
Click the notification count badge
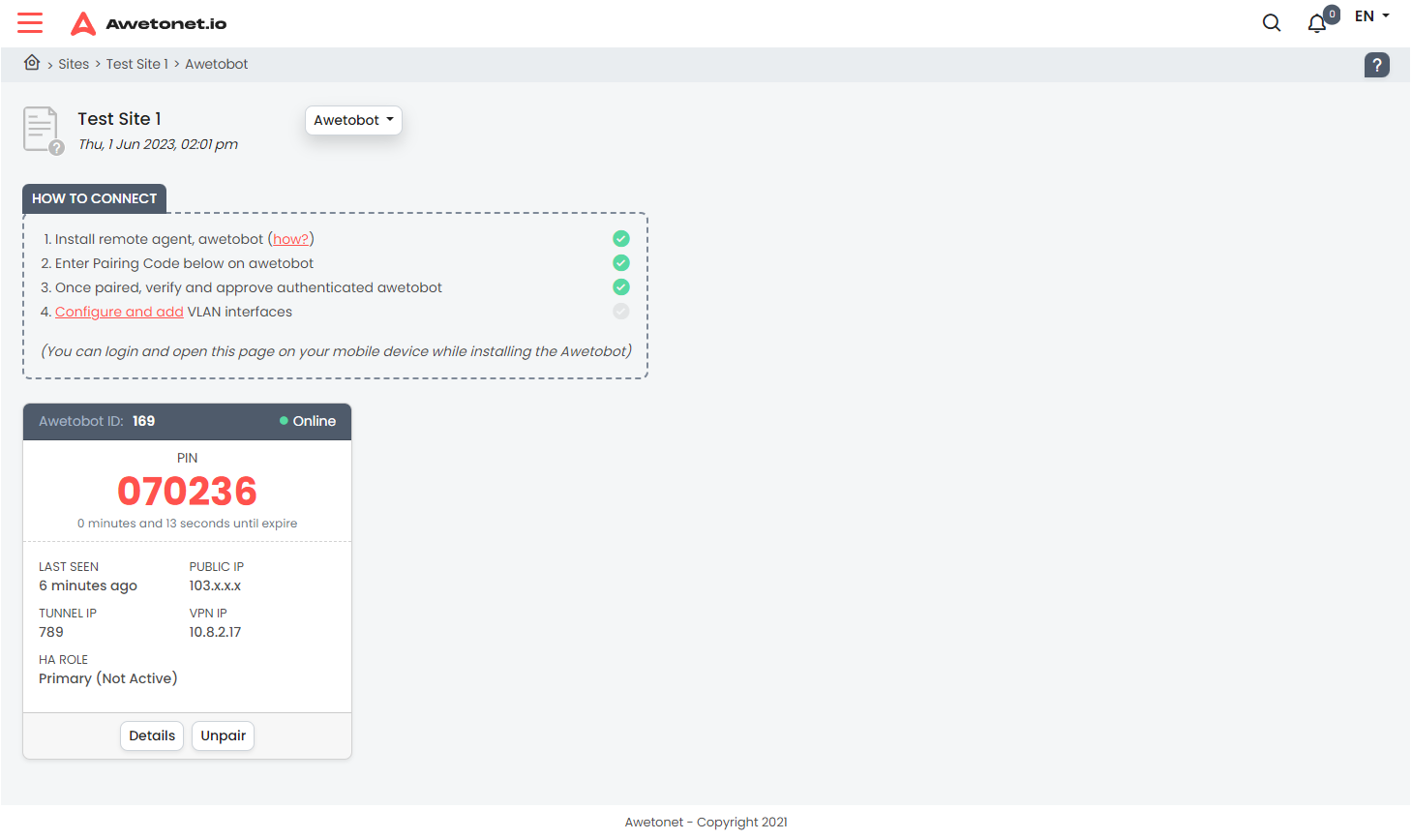[1333, 15]
